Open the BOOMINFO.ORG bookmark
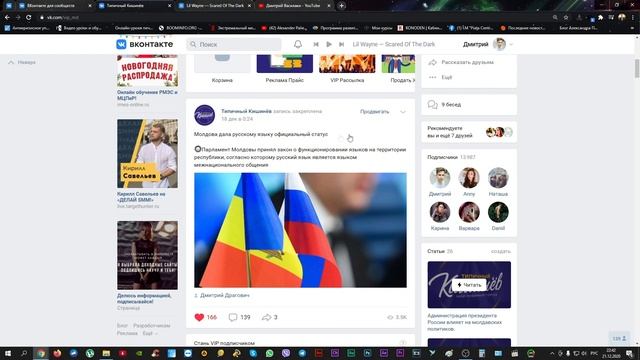This screenshot has width=640, height=360. [180, 28]
